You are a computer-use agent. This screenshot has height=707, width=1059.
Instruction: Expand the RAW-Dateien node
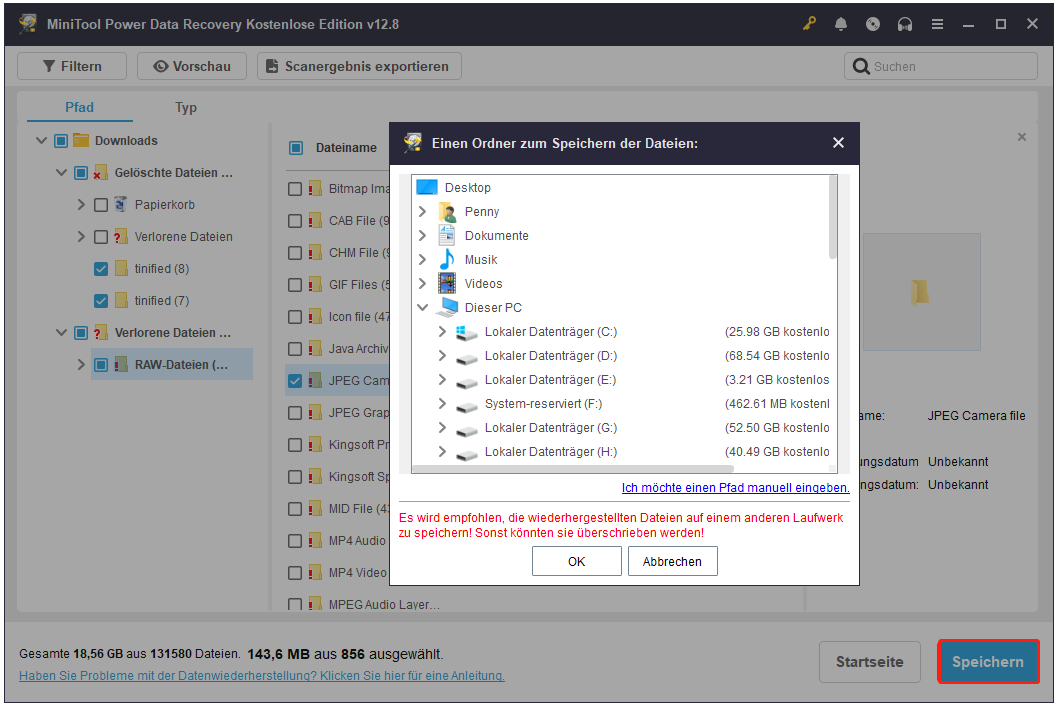(x=81, y=365)
